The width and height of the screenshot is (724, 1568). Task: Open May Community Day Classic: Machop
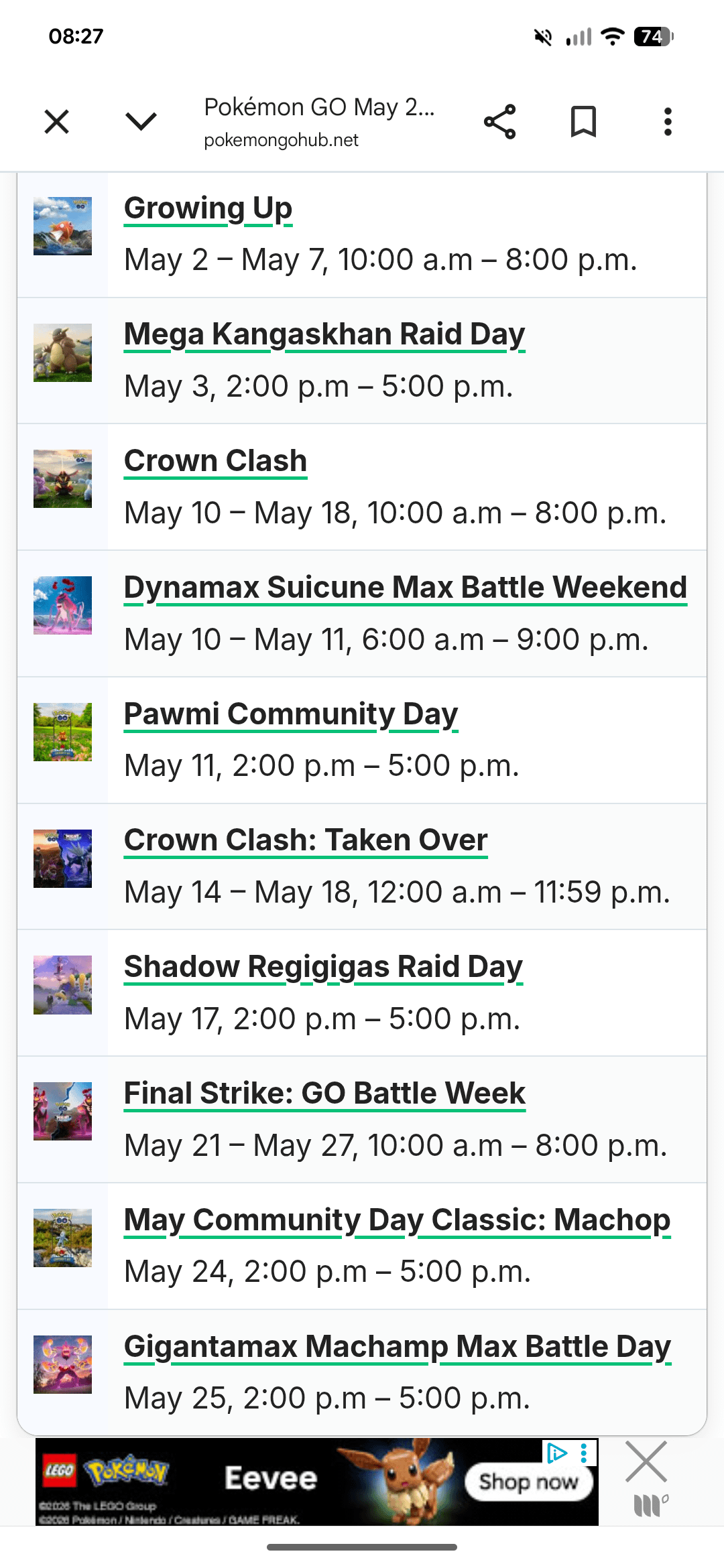point(397,1220)
